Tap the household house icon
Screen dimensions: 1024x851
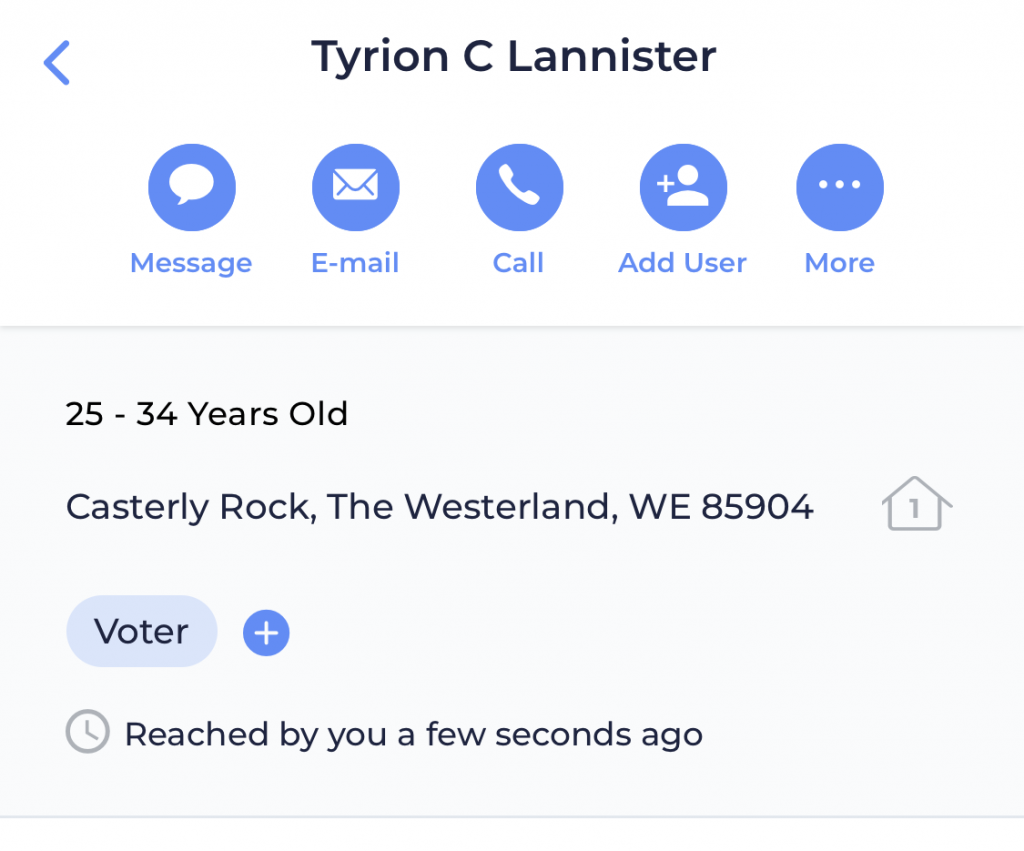916,504
